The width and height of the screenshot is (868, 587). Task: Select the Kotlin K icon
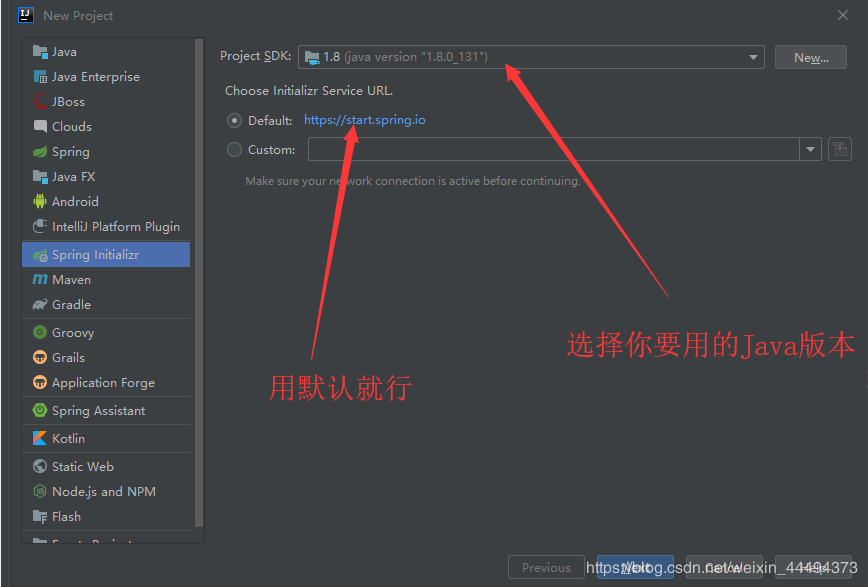coord(40,438)
